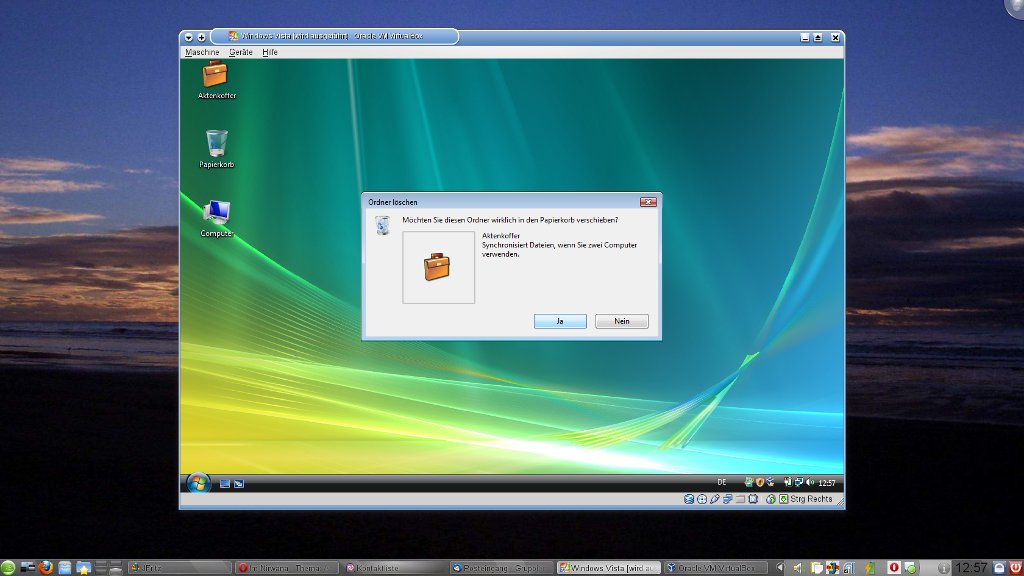
Task: Click the KDE tray volume speaker icon
Action: (x=798, y=568)
